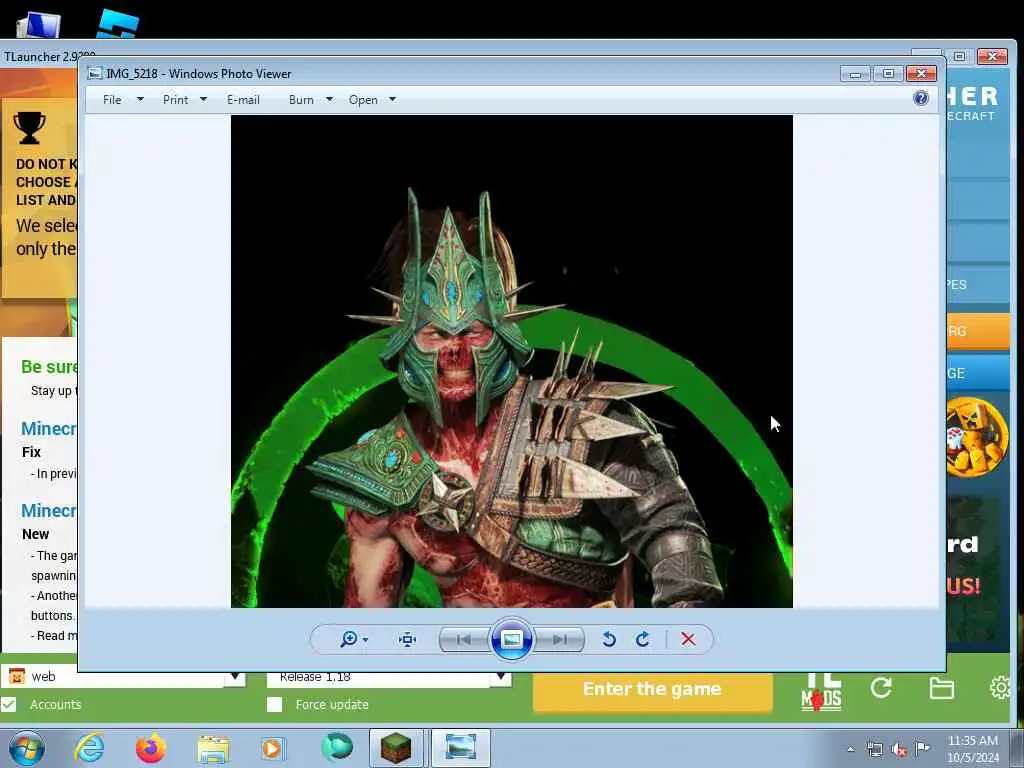Click Enter the game in TLauncher
The image size is (1024, 768).
coord(652,690)
